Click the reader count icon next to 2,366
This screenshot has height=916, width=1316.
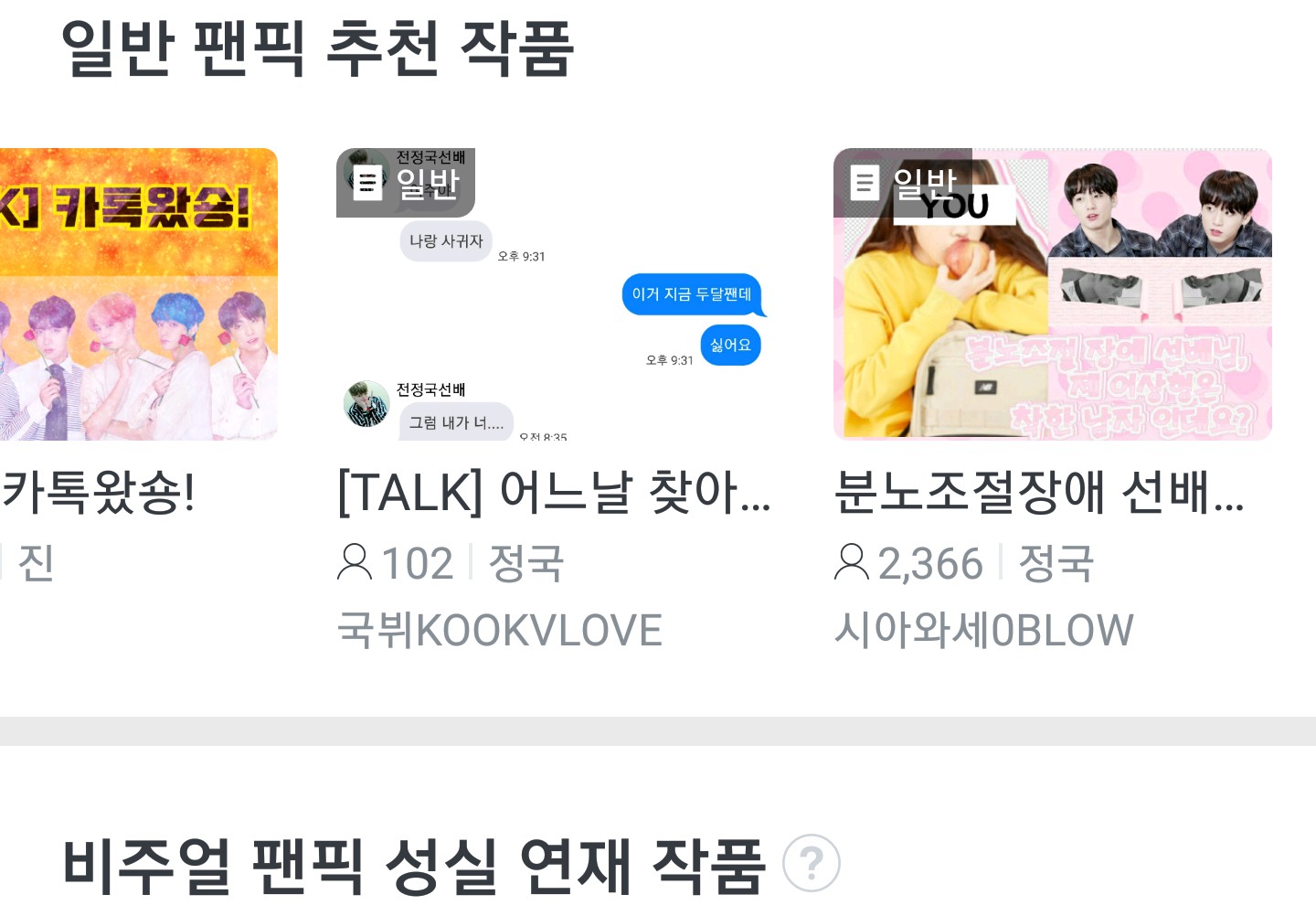(852, 562)
